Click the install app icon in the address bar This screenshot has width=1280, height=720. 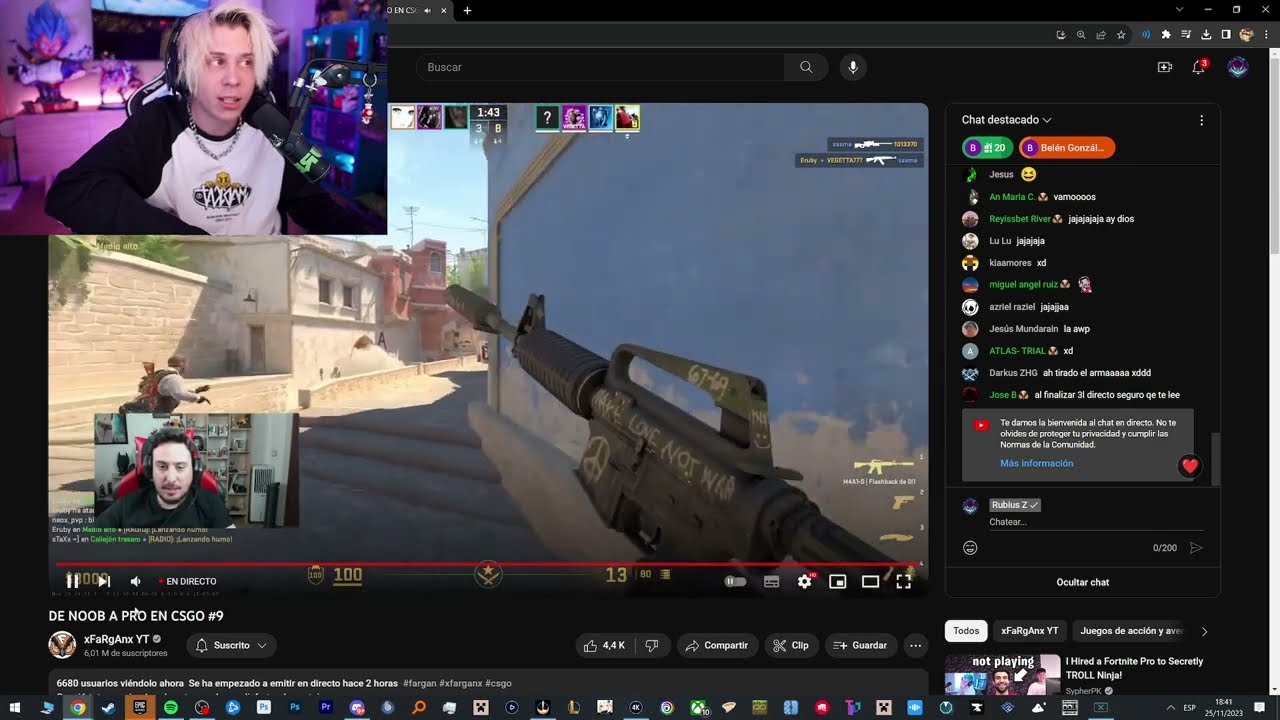click(1061, 35)
